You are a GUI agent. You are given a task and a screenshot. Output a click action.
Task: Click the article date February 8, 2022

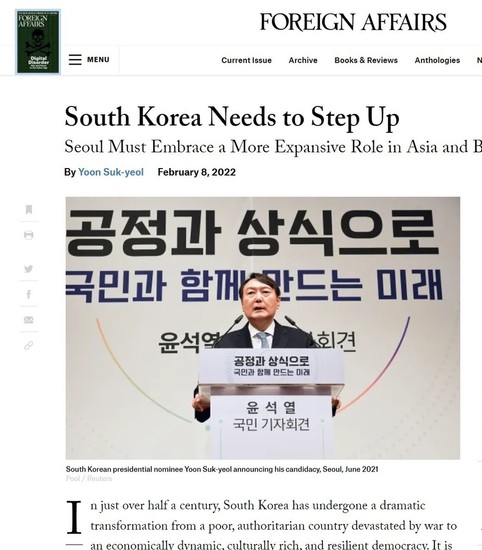tap(197, 172)
